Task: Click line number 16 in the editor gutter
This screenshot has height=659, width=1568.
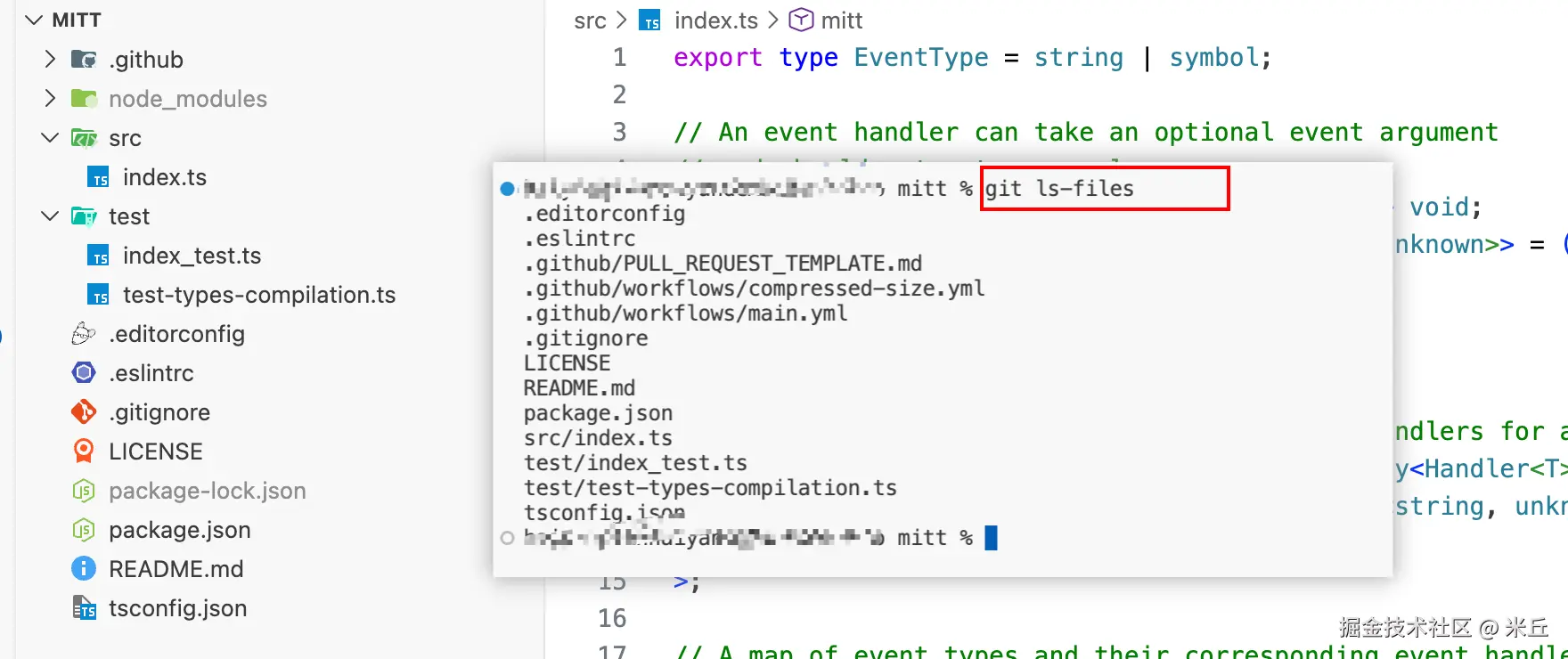Action: click(613, 618)
